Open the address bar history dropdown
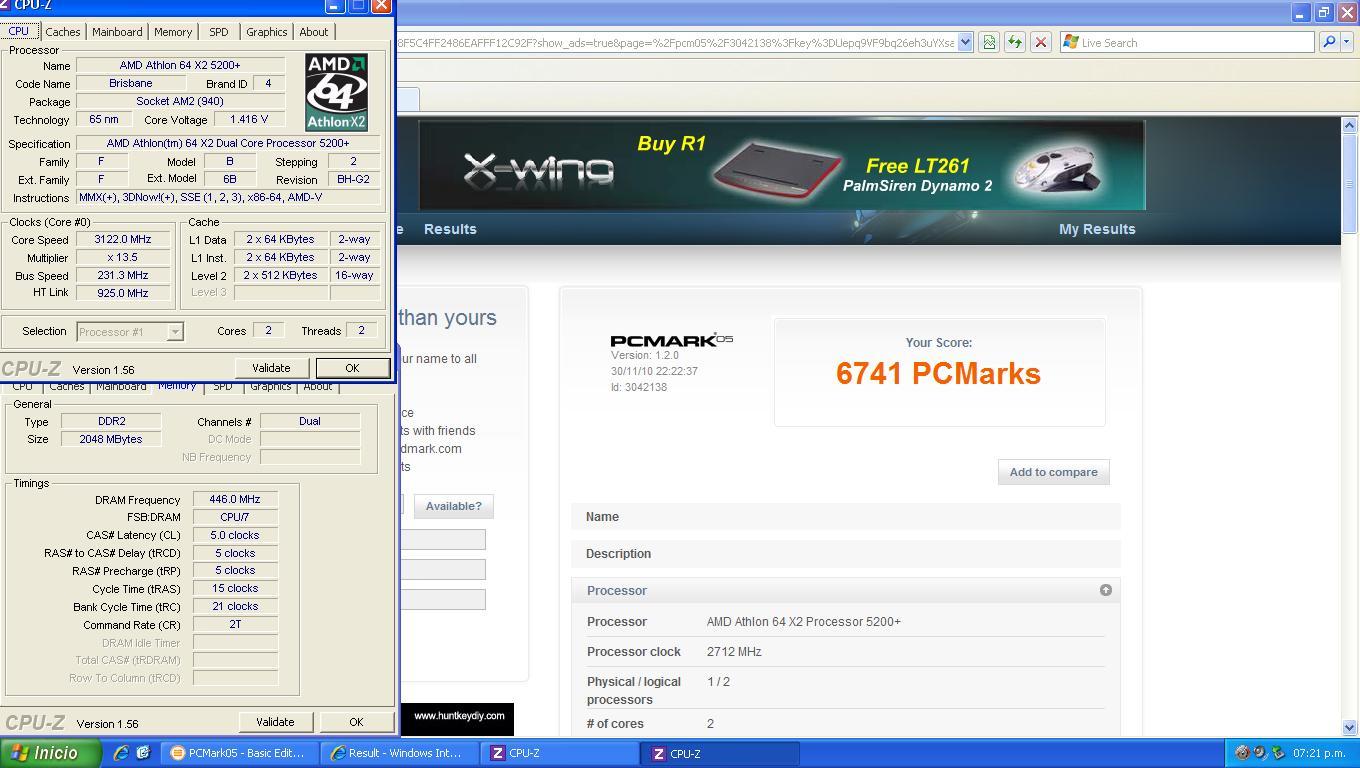The image size is (1360, 768). (x=965, y=42)
